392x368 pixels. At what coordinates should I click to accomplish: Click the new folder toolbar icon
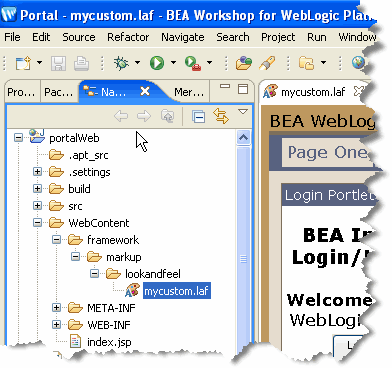coord(306,63)
